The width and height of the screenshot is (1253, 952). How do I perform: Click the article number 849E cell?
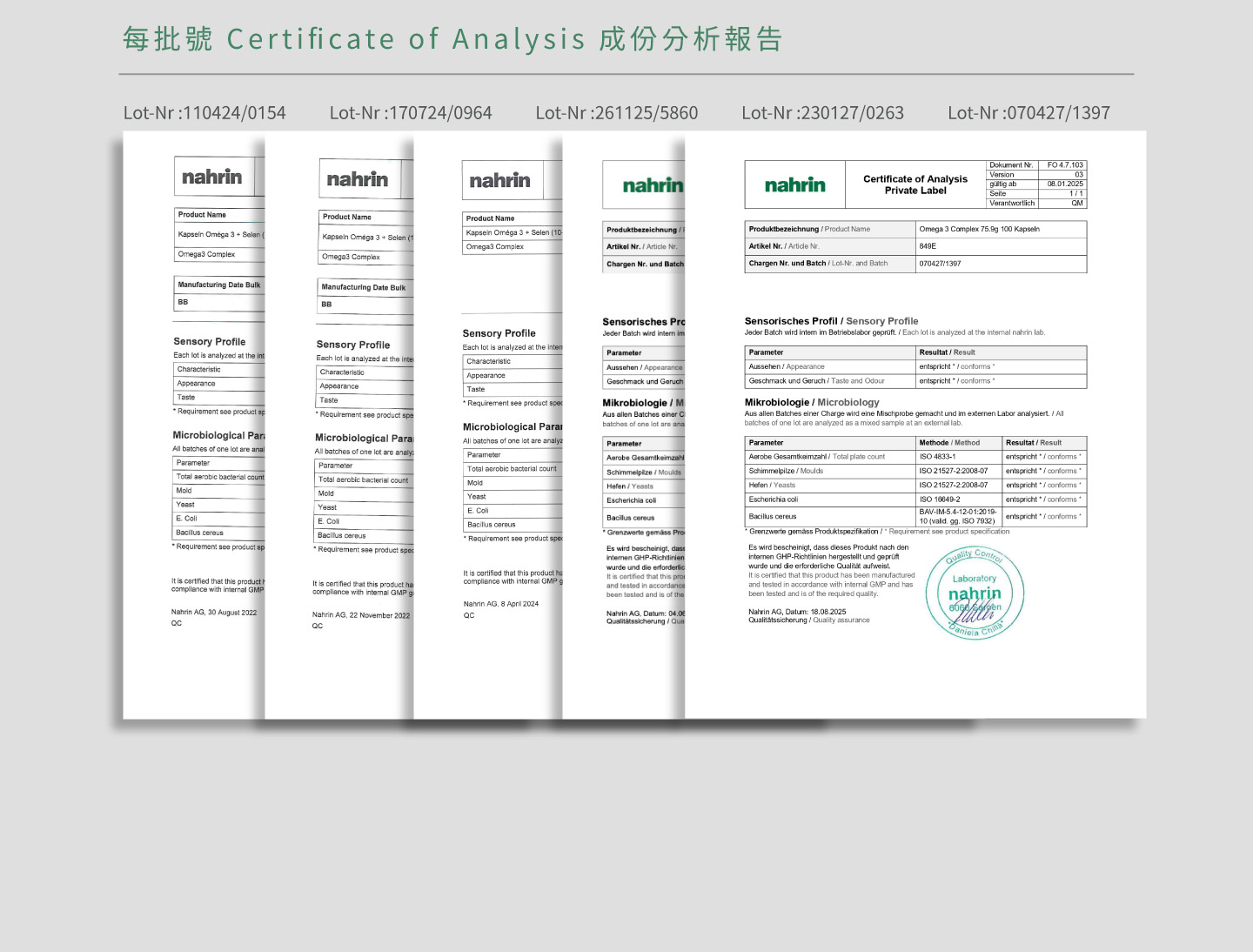1001,246
